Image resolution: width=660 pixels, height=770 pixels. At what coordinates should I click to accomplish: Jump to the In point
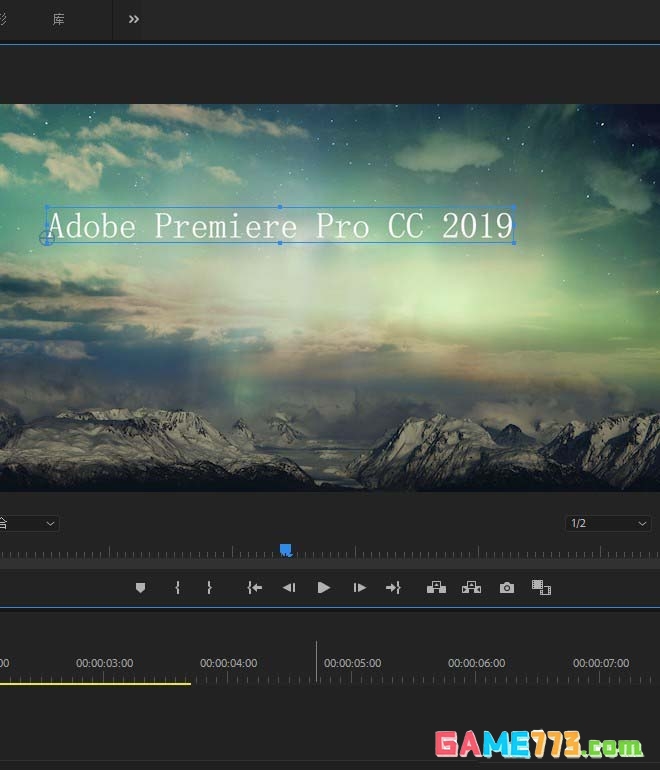pyautogui.click(x=254, y=587)
